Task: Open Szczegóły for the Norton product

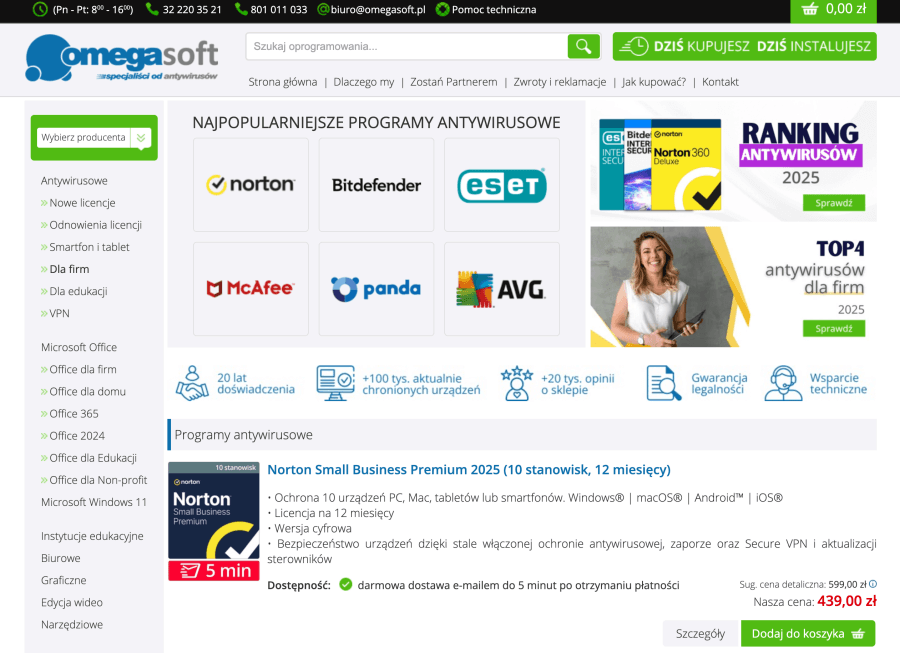Action: tap(699, 633)
